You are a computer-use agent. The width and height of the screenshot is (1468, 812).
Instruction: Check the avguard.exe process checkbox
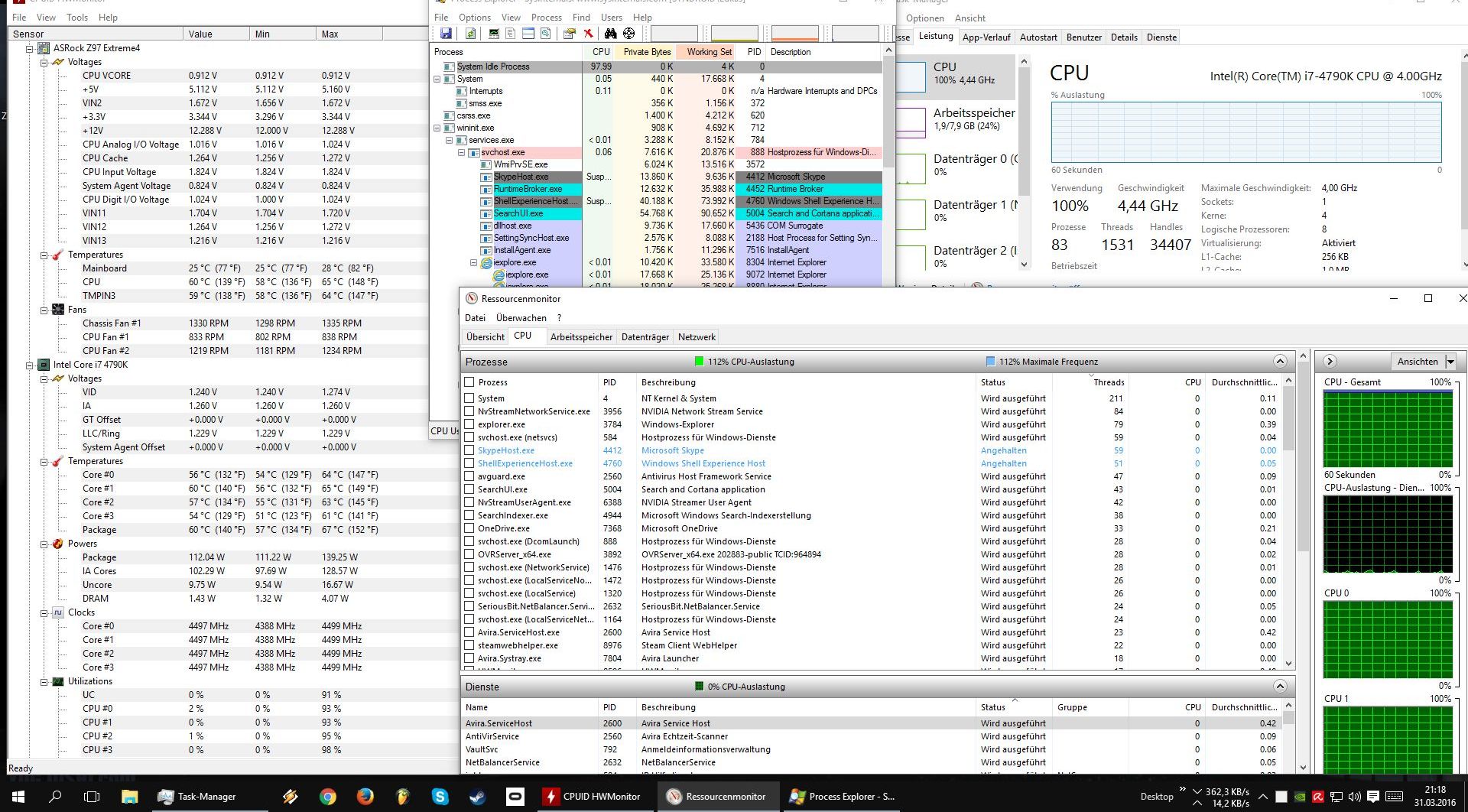469,476
